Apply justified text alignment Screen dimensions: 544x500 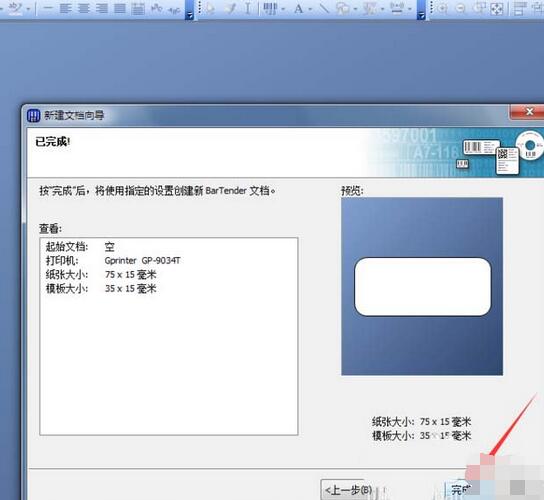pyautogui.click(x=120, y=8)
